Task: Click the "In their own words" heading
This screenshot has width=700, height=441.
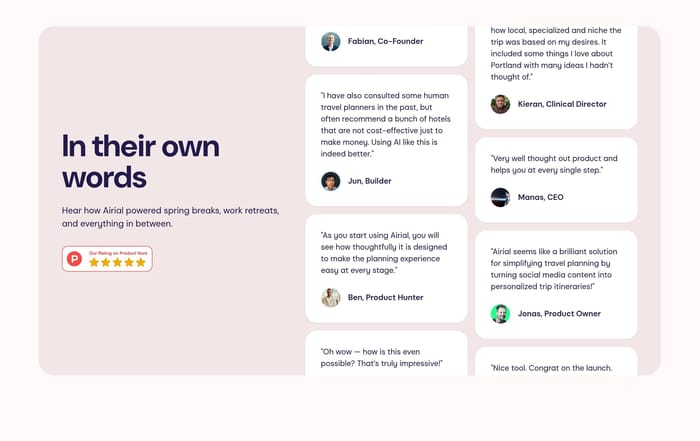Action: 140,161
